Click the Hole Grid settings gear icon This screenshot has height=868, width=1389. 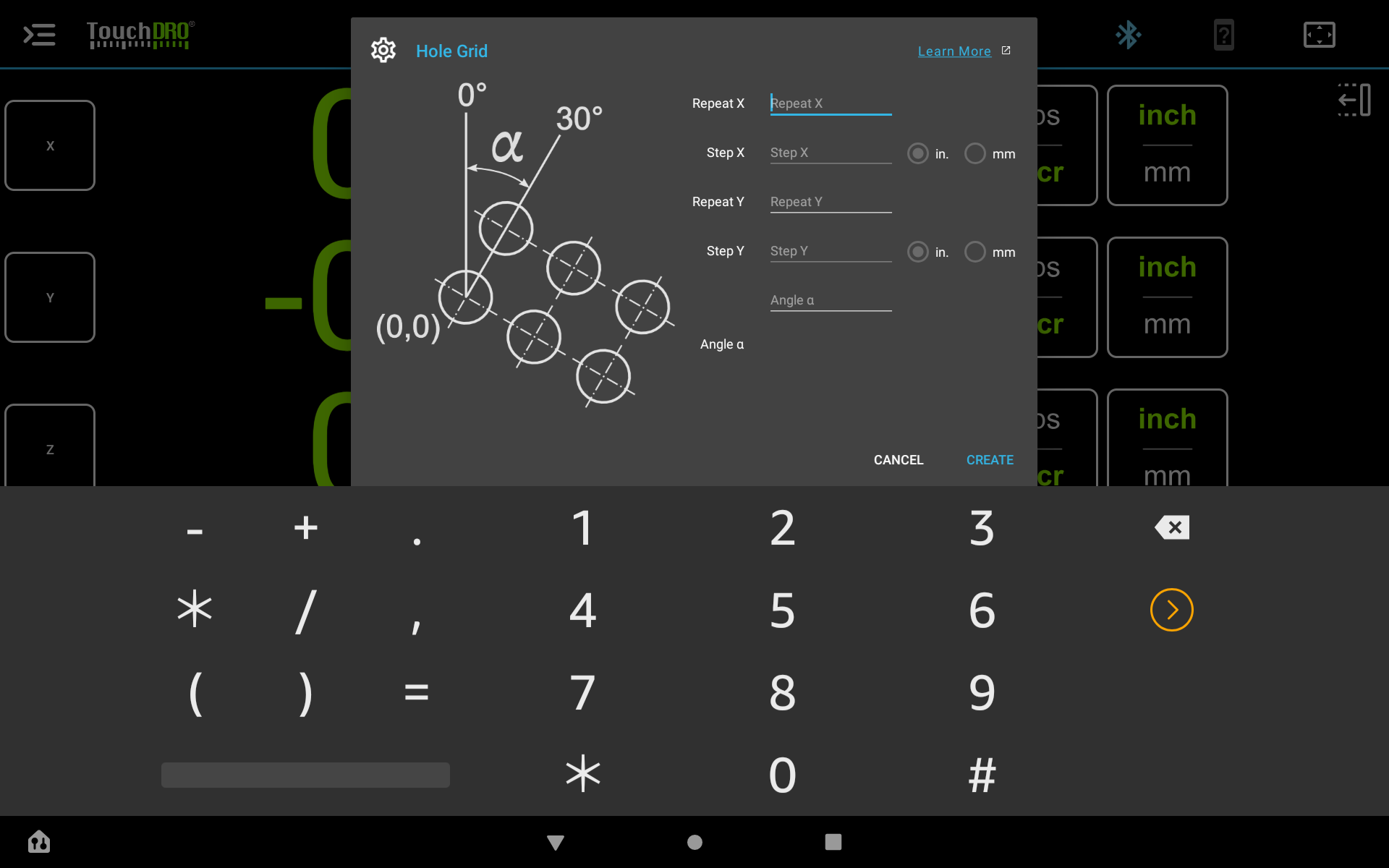[382, 51]
